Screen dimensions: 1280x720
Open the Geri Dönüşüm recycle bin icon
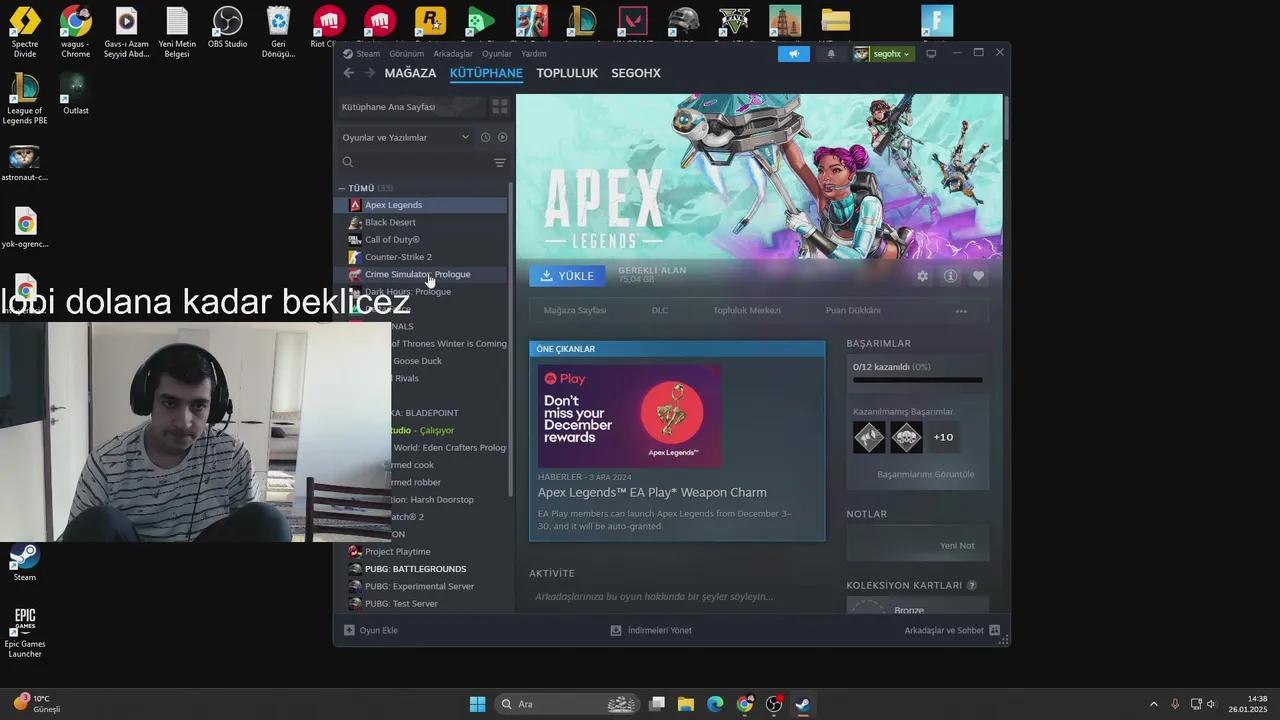(278, 32)
